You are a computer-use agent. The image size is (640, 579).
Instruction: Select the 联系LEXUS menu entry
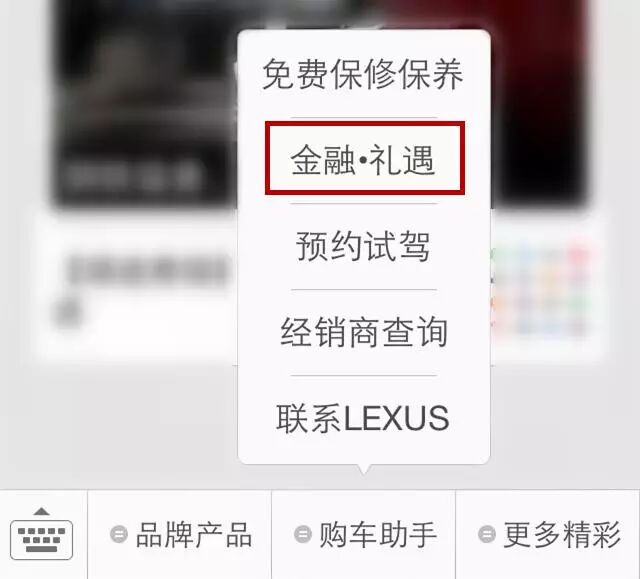[x=363, y=418]
